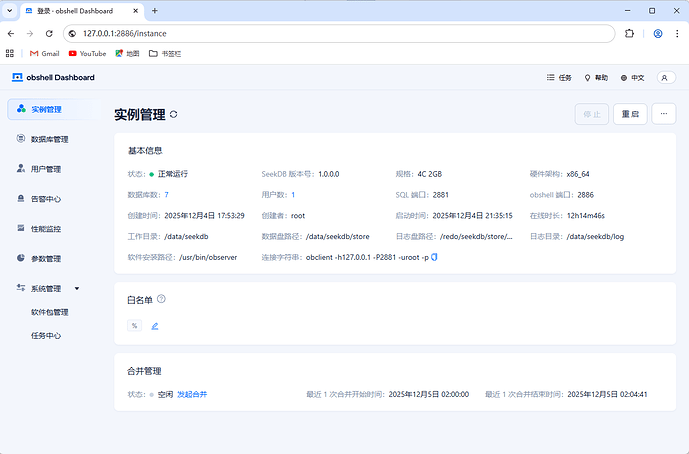Open the more actions (…) button
The image size is (689, 454).
pyautogui.click(x=664, y=114)
